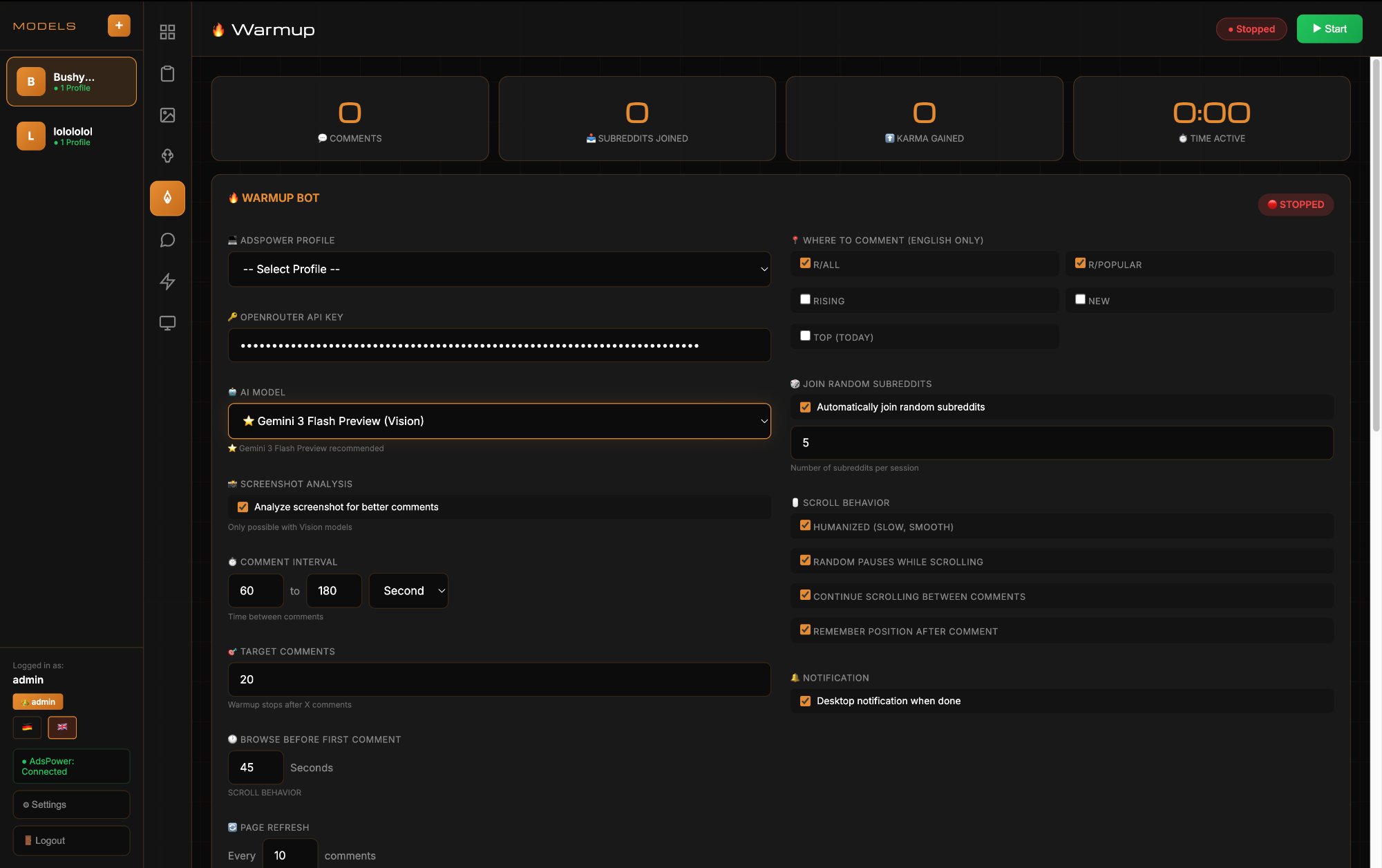Image resolution: width=1382 pixels, height=868 pixels.
Task: Open the dashboard grid icon in sidebar
Action: pyautogui.click(x=167, y=32)
